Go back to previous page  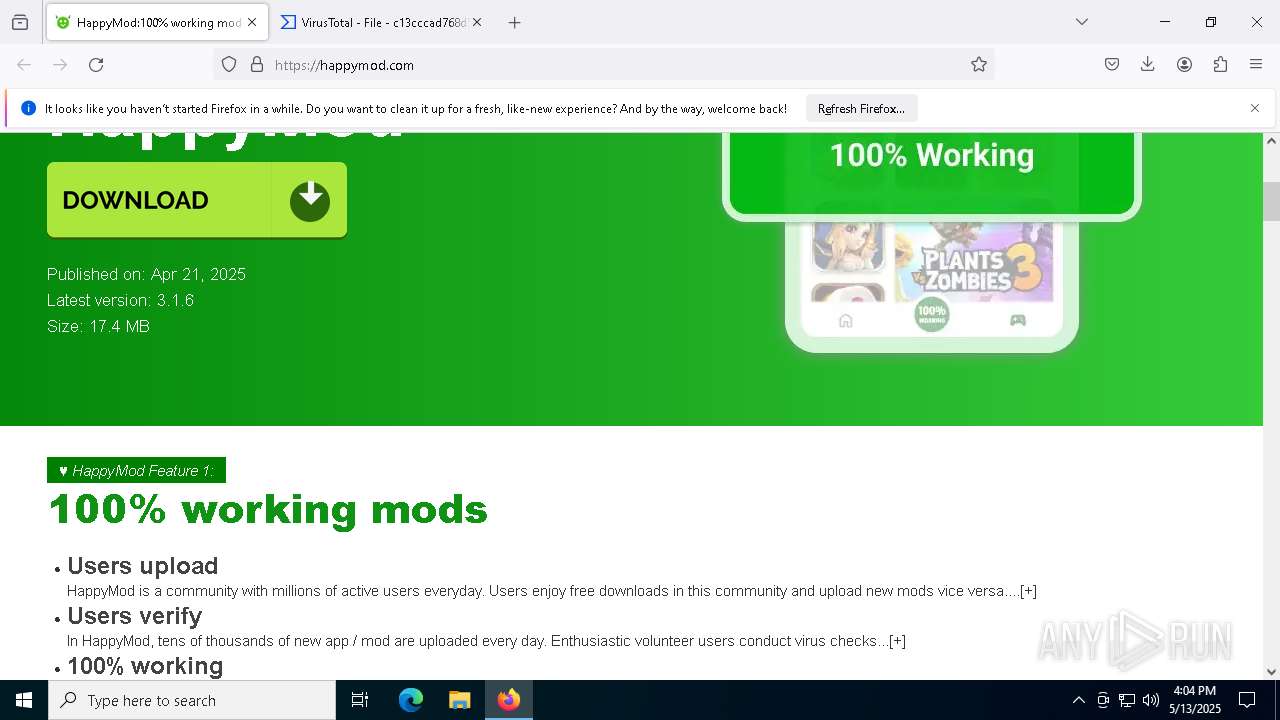pos(24,65)
